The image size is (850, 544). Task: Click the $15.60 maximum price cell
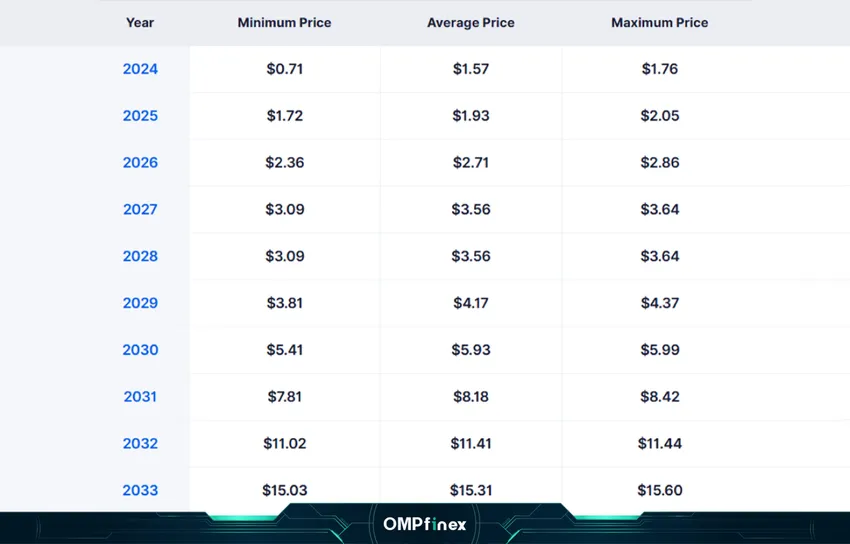[659, 491]
